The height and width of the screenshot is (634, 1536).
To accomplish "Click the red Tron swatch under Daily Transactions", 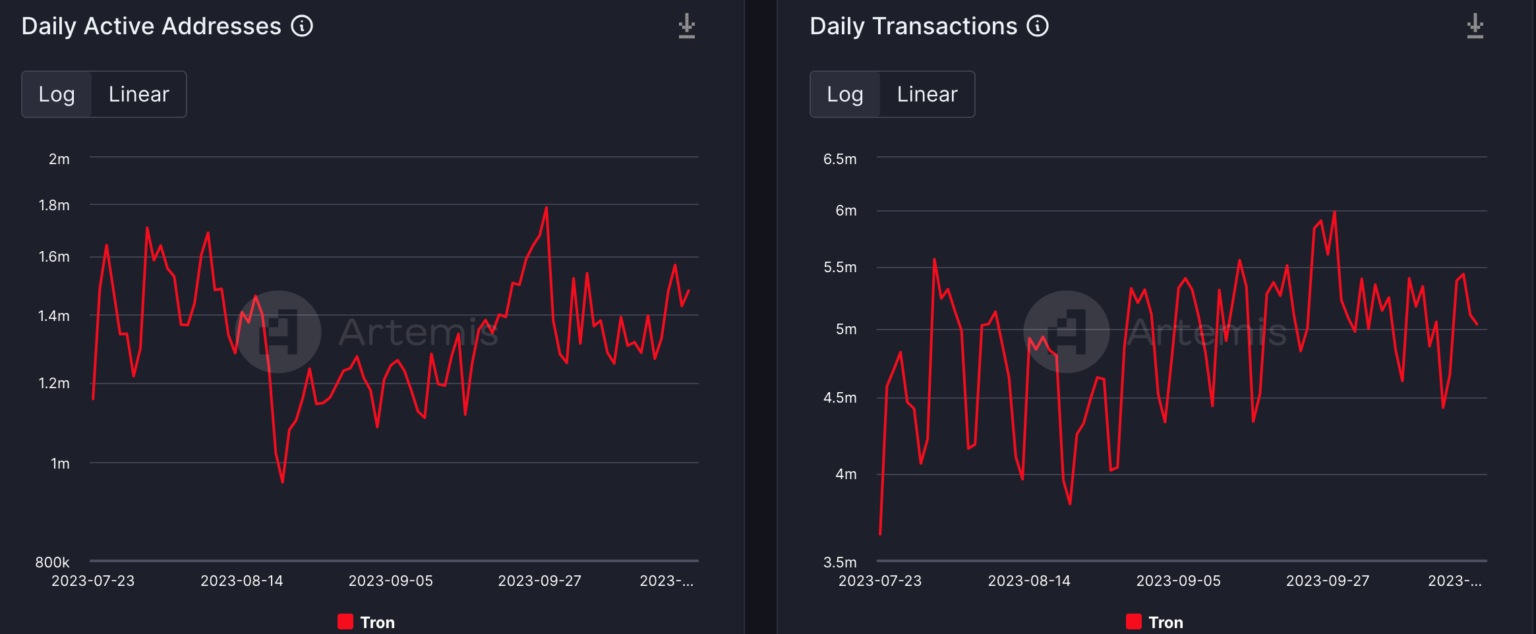I will pos(1133,622).
